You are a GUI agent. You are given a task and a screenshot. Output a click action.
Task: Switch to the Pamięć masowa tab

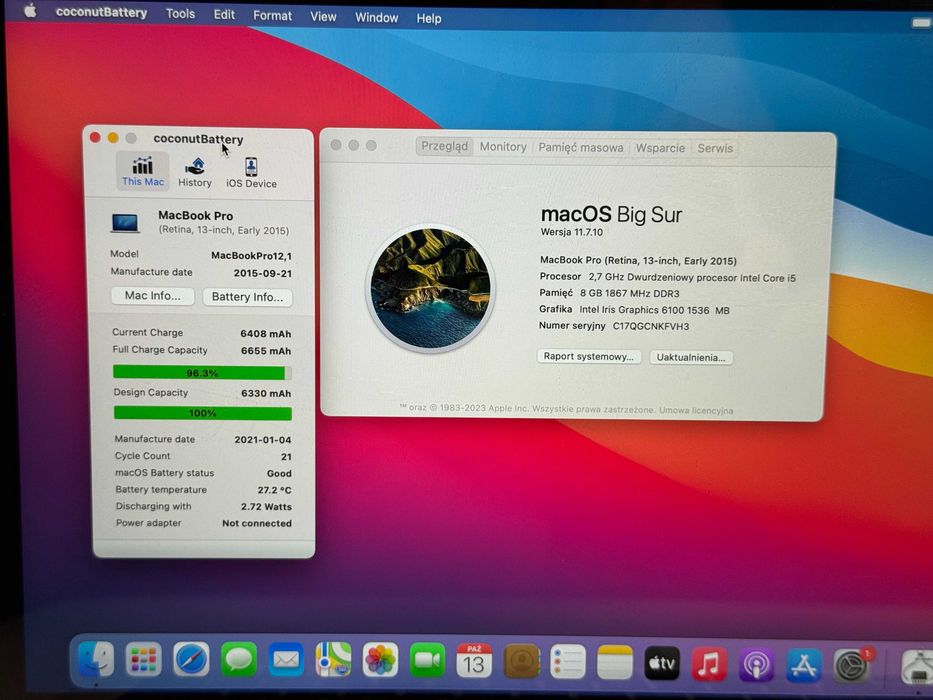pyautogui.click(x=581, y=148)
